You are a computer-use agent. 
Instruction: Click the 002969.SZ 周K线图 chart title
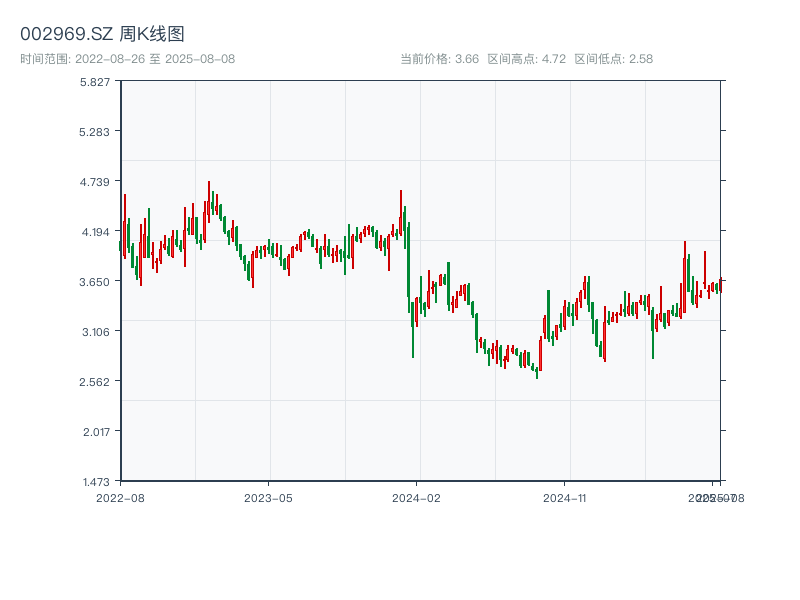click(102, 34)
